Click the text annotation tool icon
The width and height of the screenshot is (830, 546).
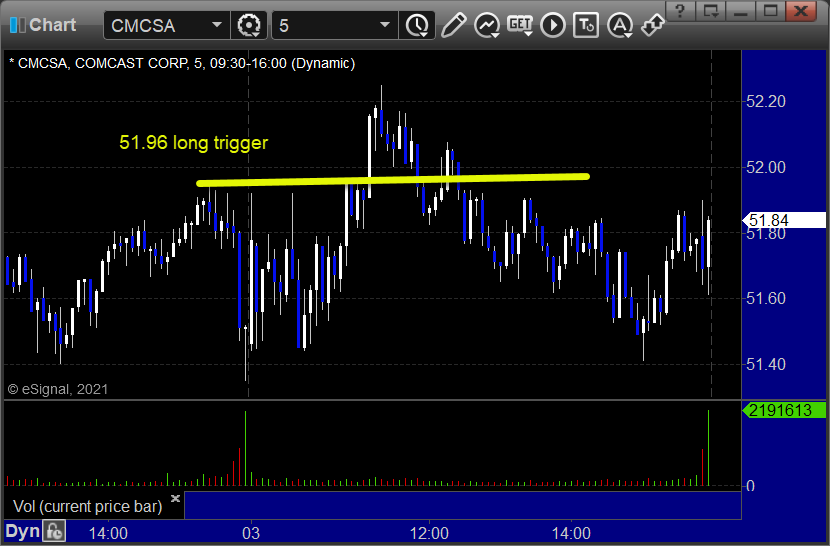586,25
